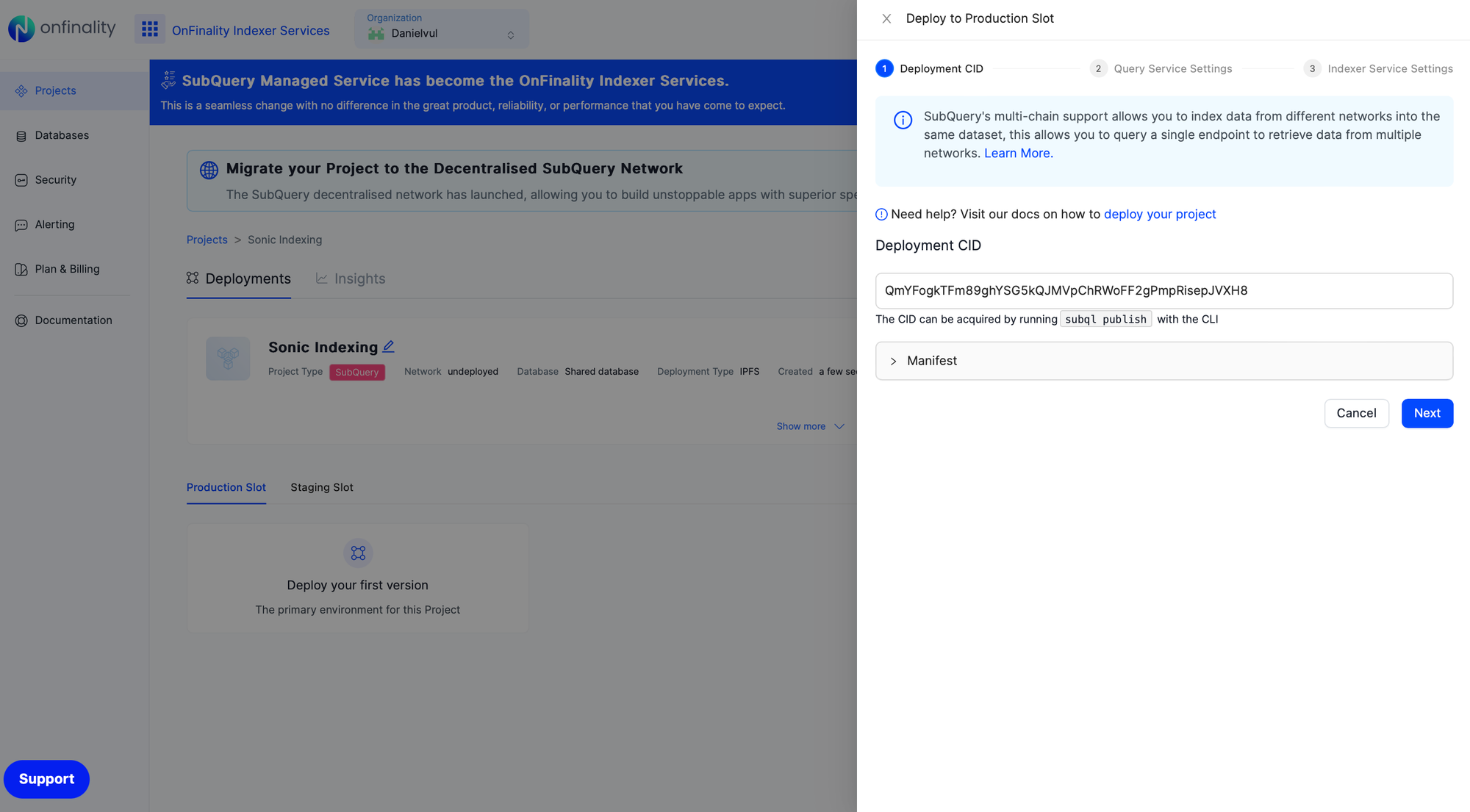The height and width of the screenshot is (812, 1470).
Task: Expand Show more project details
Action: pyautogui.click(x=810, y=426)
